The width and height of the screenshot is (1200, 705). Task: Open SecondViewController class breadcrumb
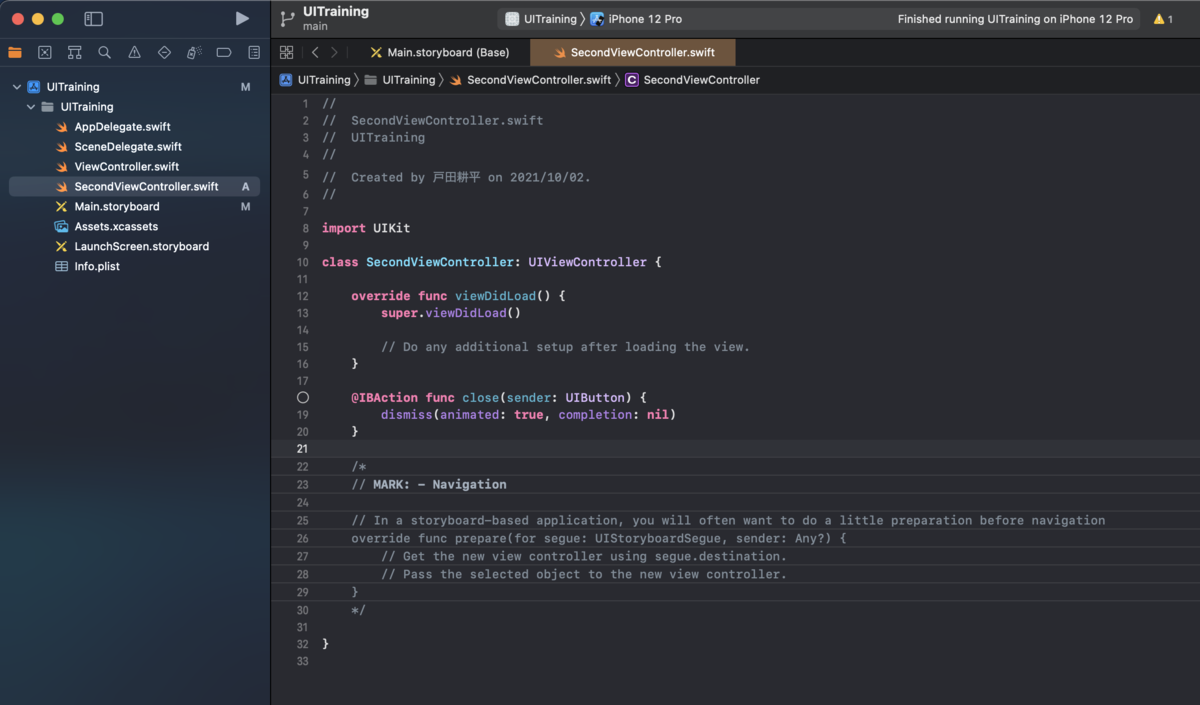click(x=692, y=80)
